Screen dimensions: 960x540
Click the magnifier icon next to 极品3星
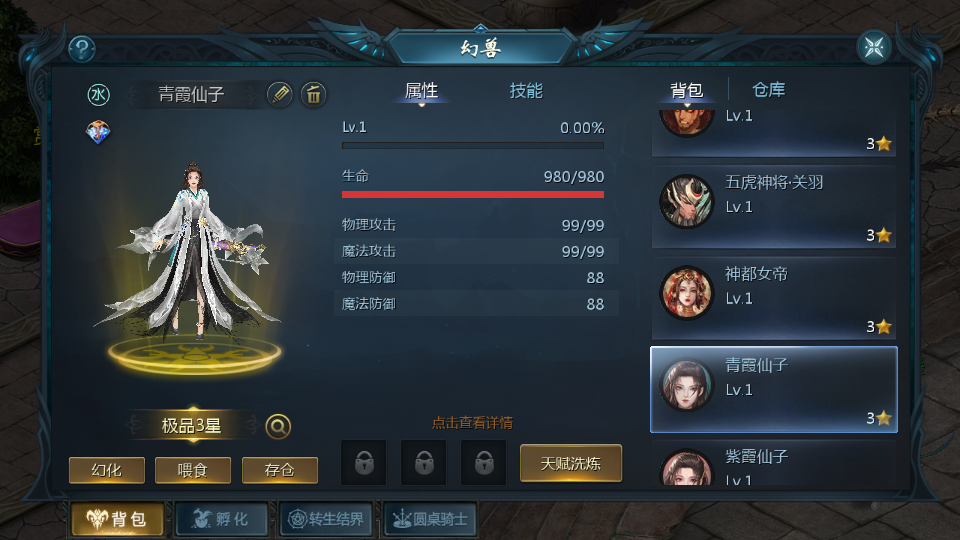point(278,426)
